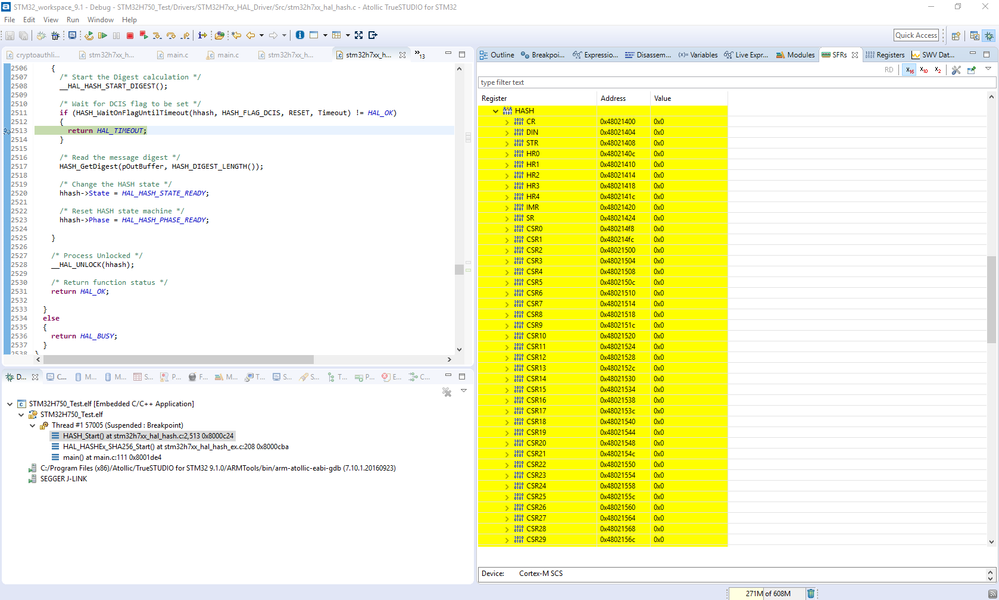Click the editor horizontal scrollbar
The height and width of the screenshot is (600, 999).
point(178,359)
